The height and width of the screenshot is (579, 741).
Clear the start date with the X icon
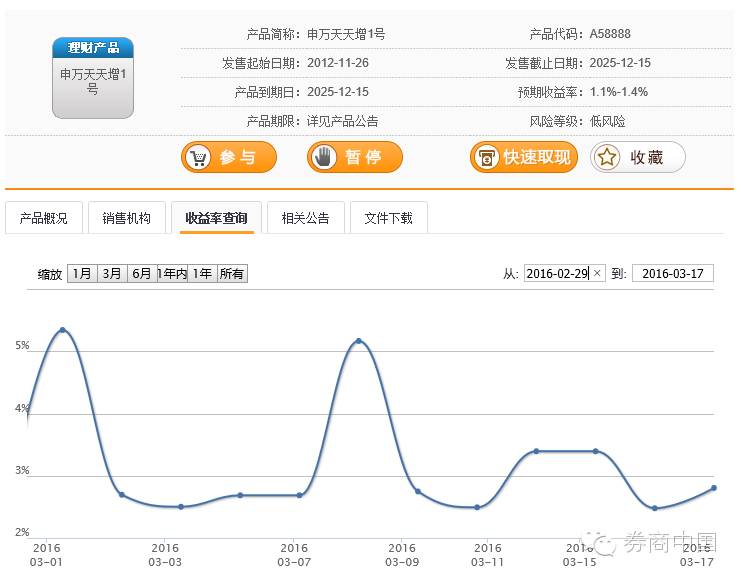597,273
